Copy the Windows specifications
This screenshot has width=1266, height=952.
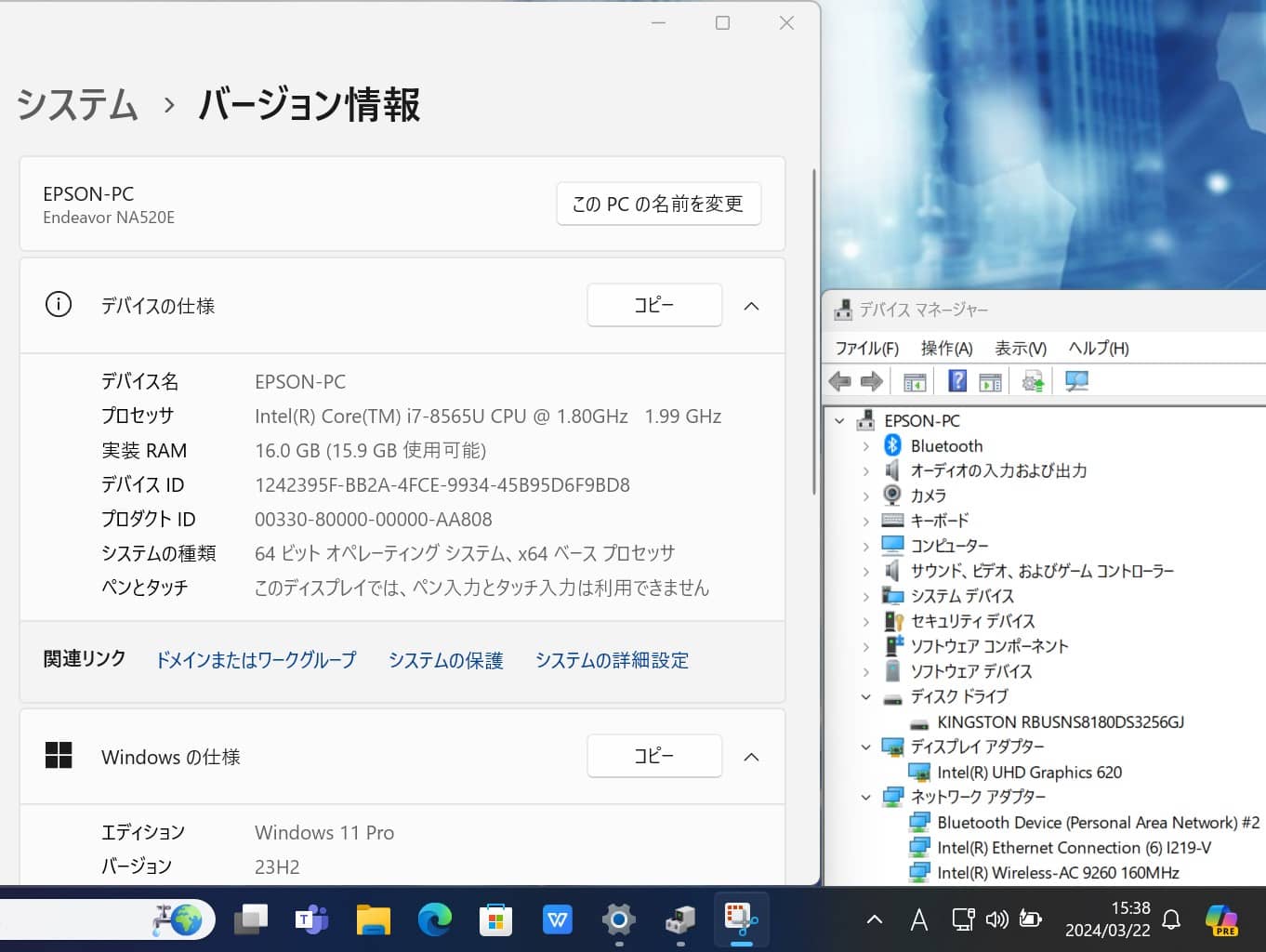654,756
